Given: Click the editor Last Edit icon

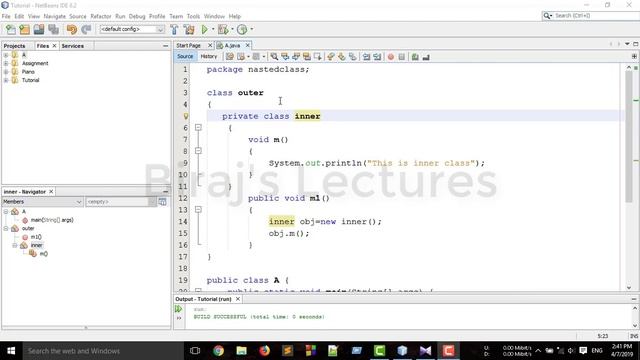Looking at the screenshot, I should point(230,57).
